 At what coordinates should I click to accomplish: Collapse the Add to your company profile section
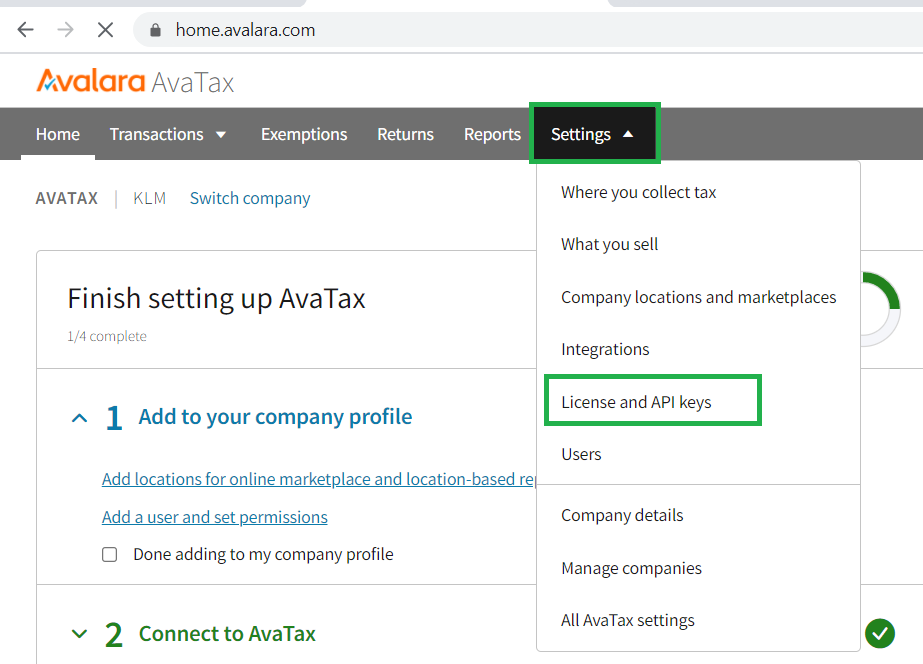click(x=79, y=418)
